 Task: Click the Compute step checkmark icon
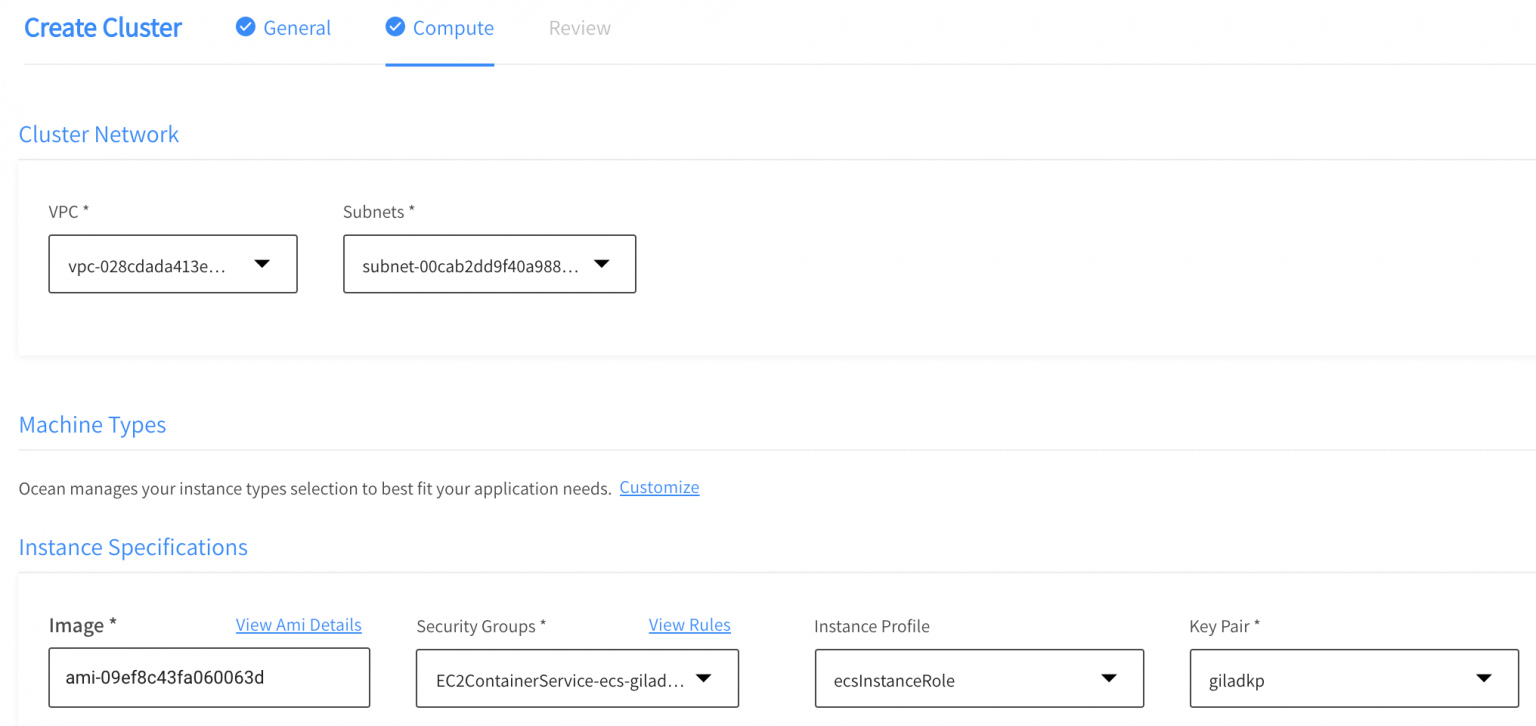[x=395, y=27]
